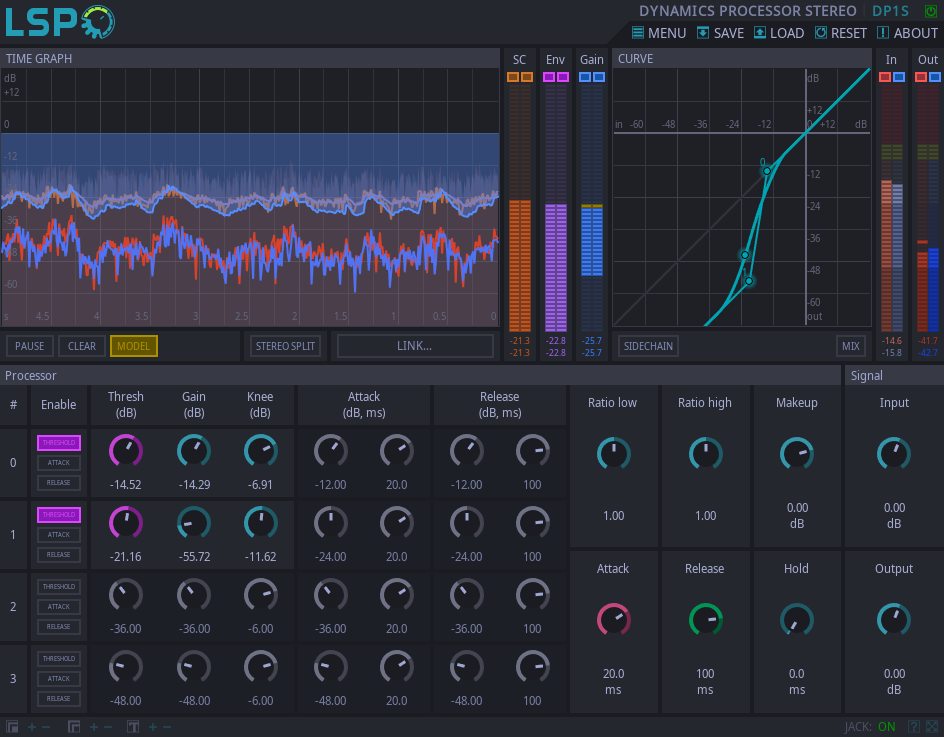
Task: Click the plus next to the T icon
Action: click(153, 727)
